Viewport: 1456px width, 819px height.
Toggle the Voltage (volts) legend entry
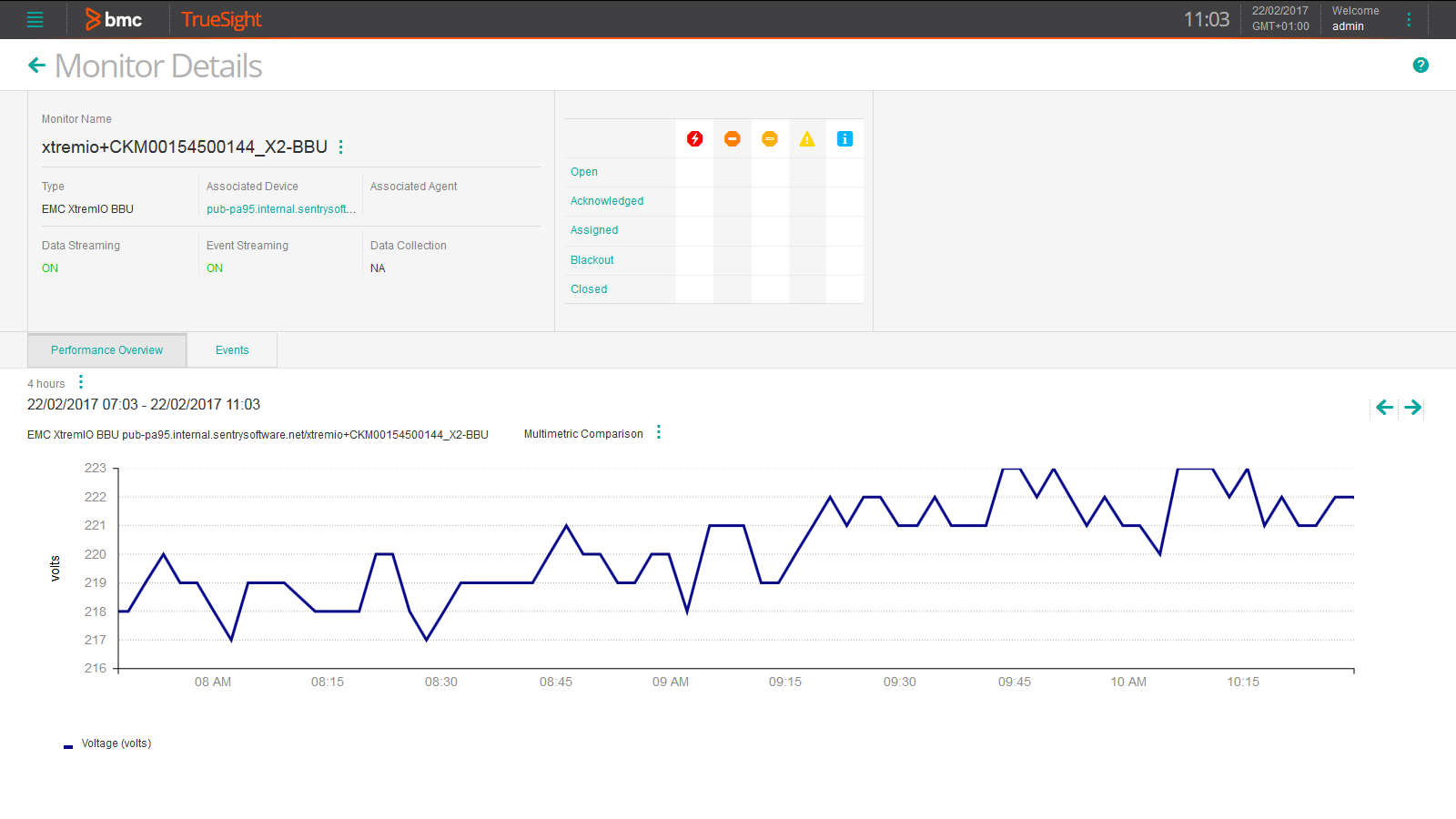116,743
